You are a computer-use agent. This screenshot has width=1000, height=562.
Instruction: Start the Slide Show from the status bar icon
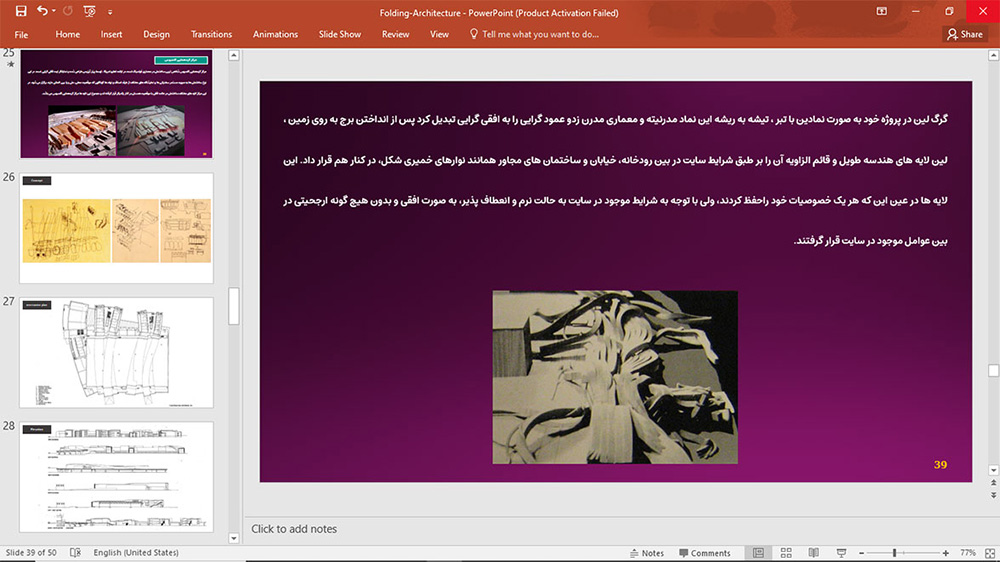(x=841, y=552)
